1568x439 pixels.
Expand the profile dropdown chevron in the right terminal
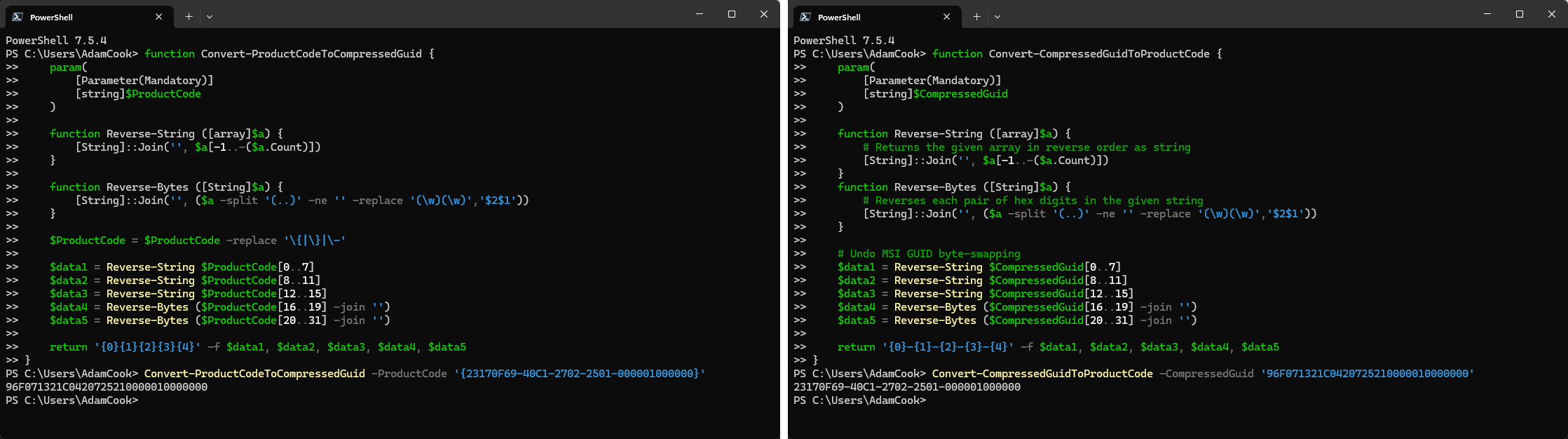click(x=997, y=17)
